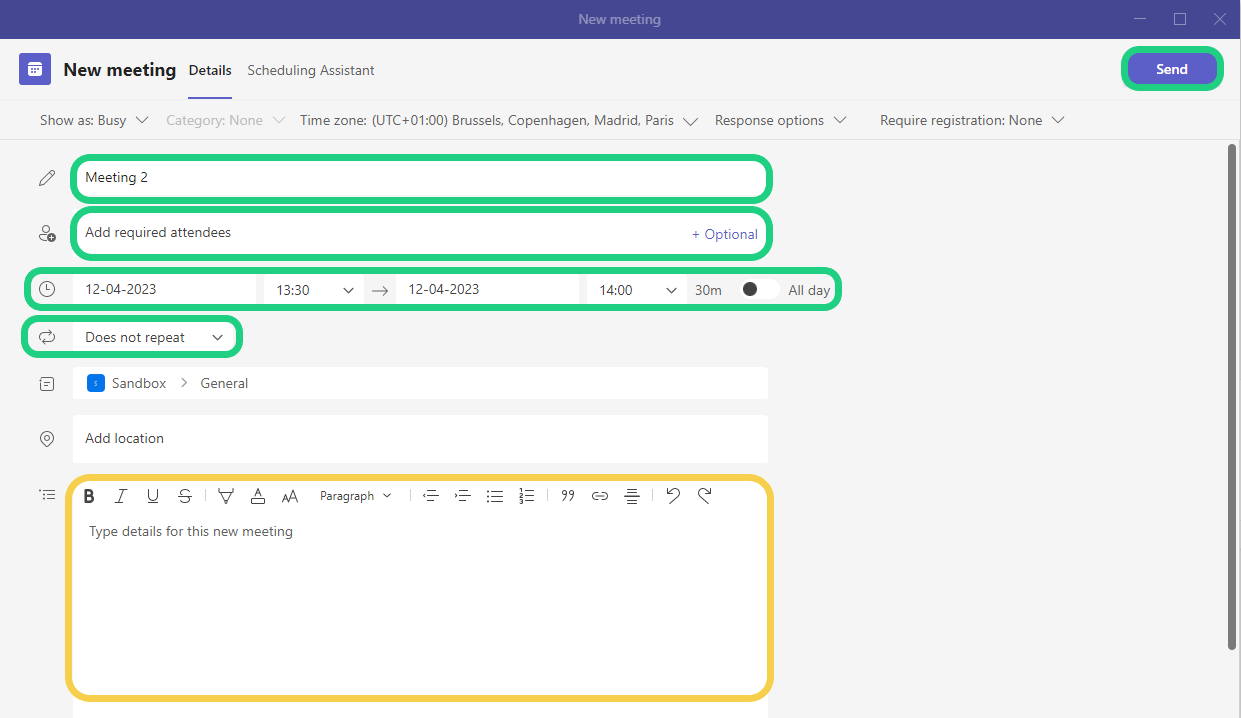Viewport: 1241px width, 718px height.
Task: Apply italic formatting to text
Action: point(121,496)
